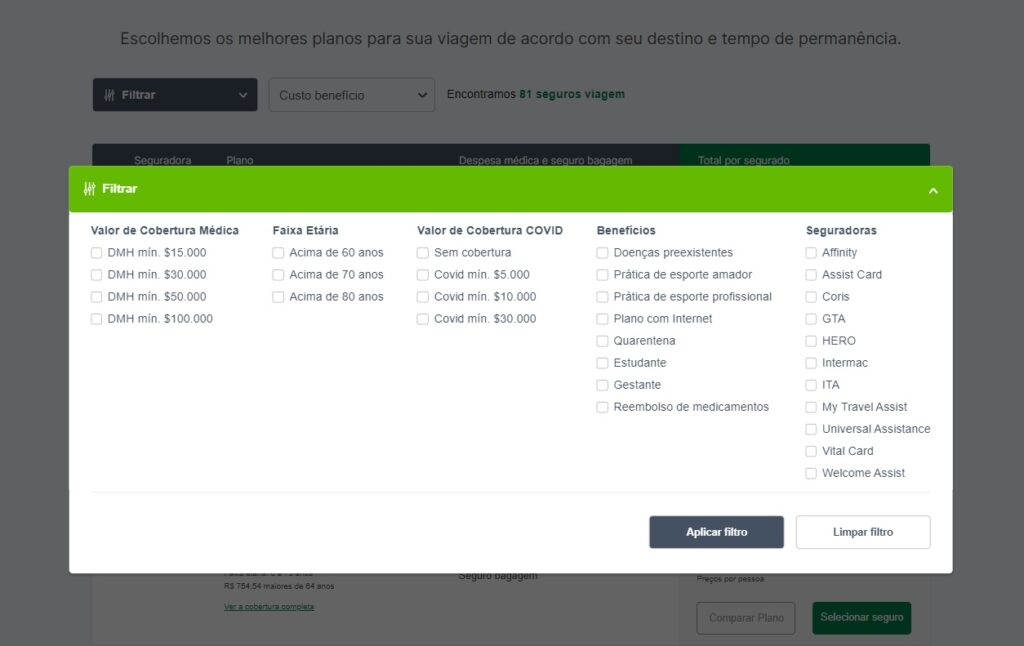
Task: Enable the Acima de 60 anos filter
Action: tap(277, 253)
